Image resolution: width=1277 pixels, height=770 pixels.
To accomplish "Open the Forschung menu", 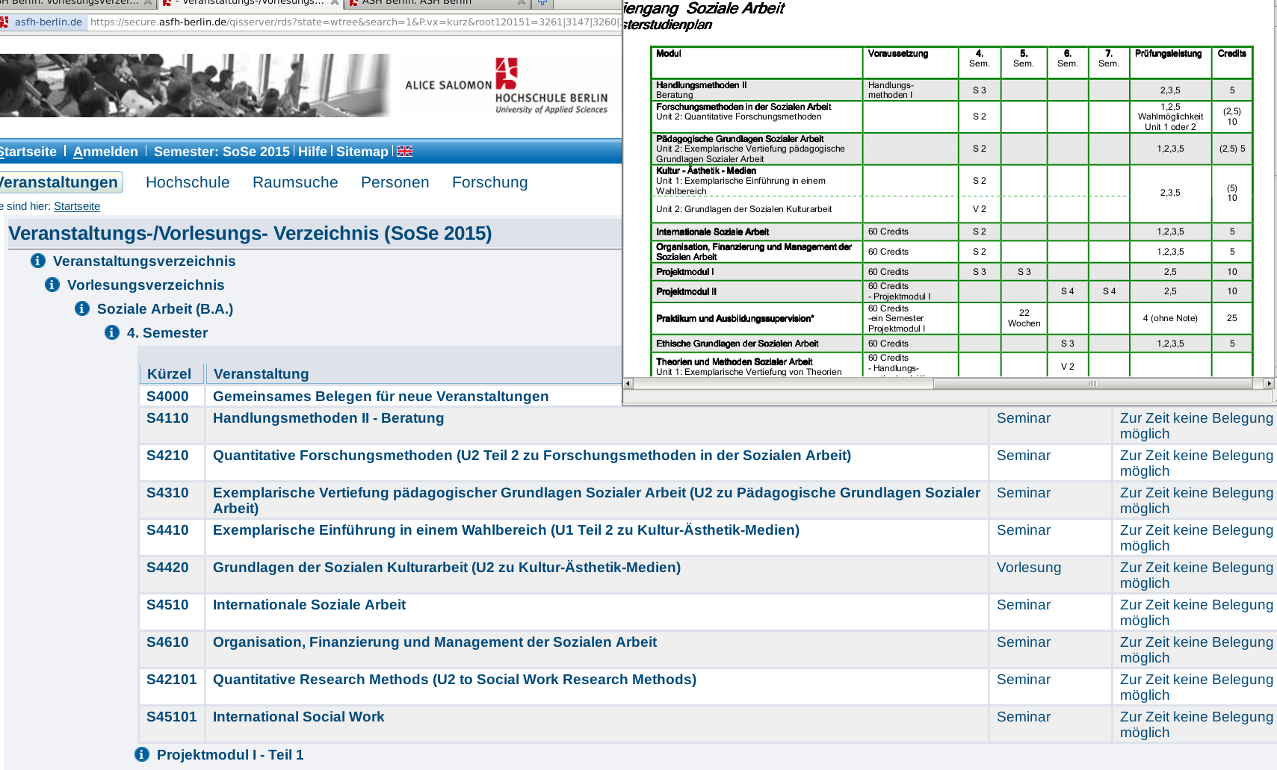I will (x=490, y=182).
